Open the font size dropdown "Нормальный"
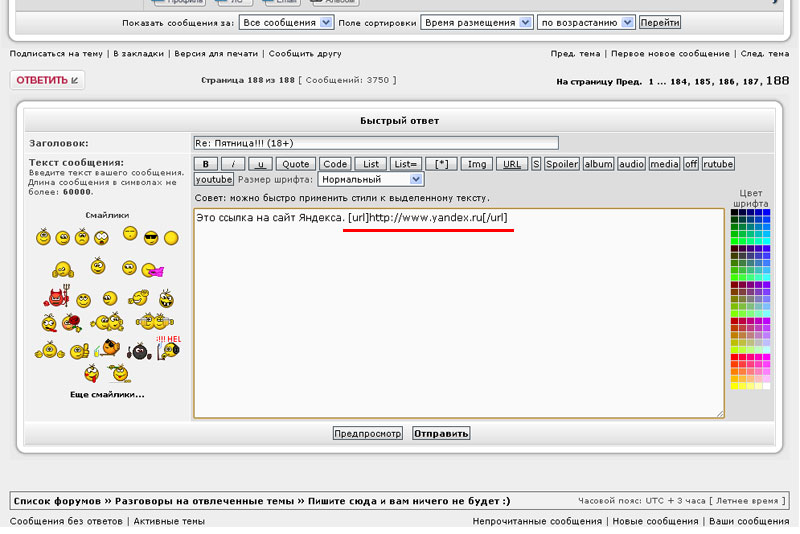This screenshot has height=534, width=800. (x=371, y=179)
